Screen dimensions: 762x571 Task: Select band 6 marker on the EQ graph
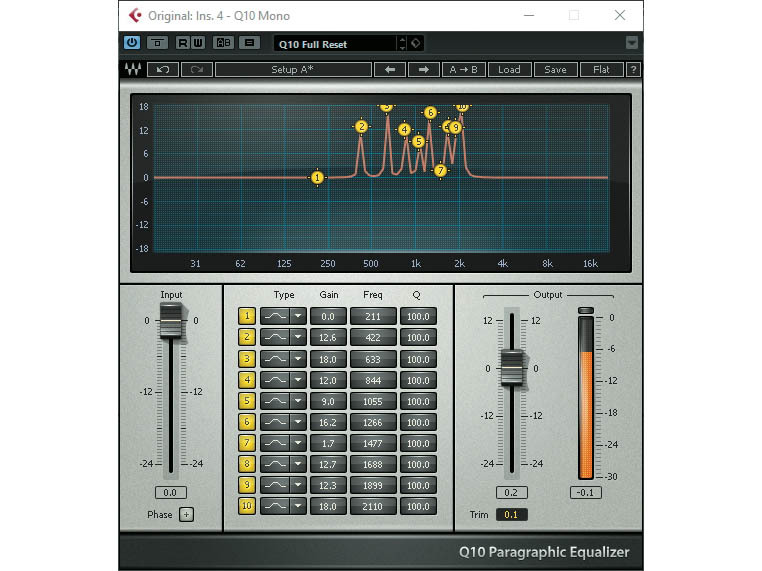430,113
